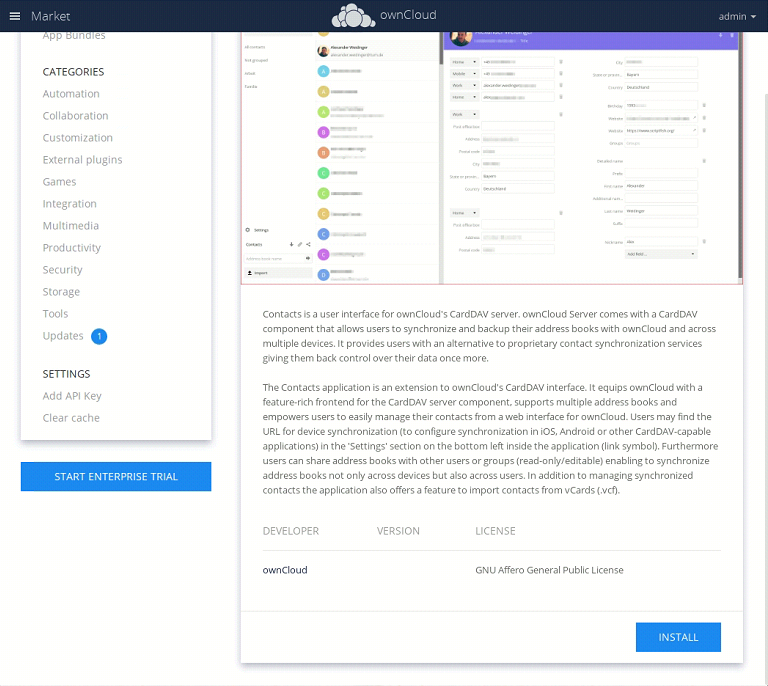
Task: Click the Market app title
Action: tap(50, 16)
